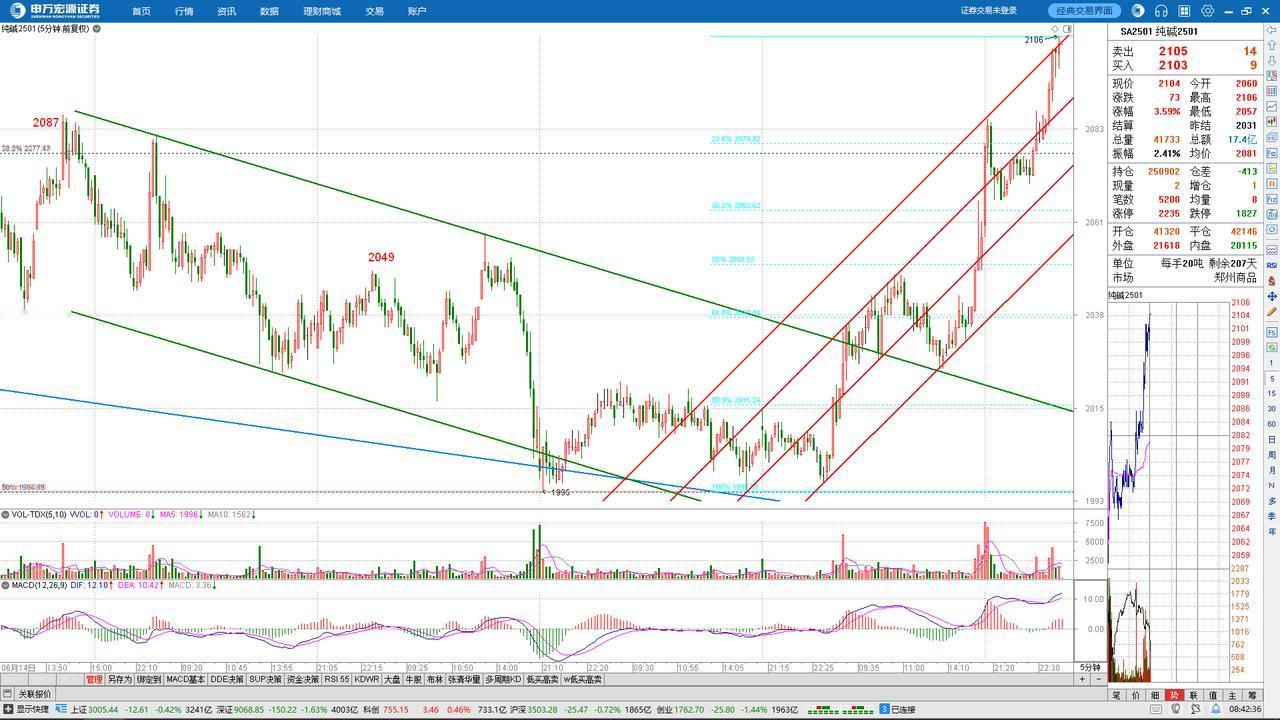Select the pencil drawing tool icon
This screenshot has height=720, width=1280.
point(1271,312)
